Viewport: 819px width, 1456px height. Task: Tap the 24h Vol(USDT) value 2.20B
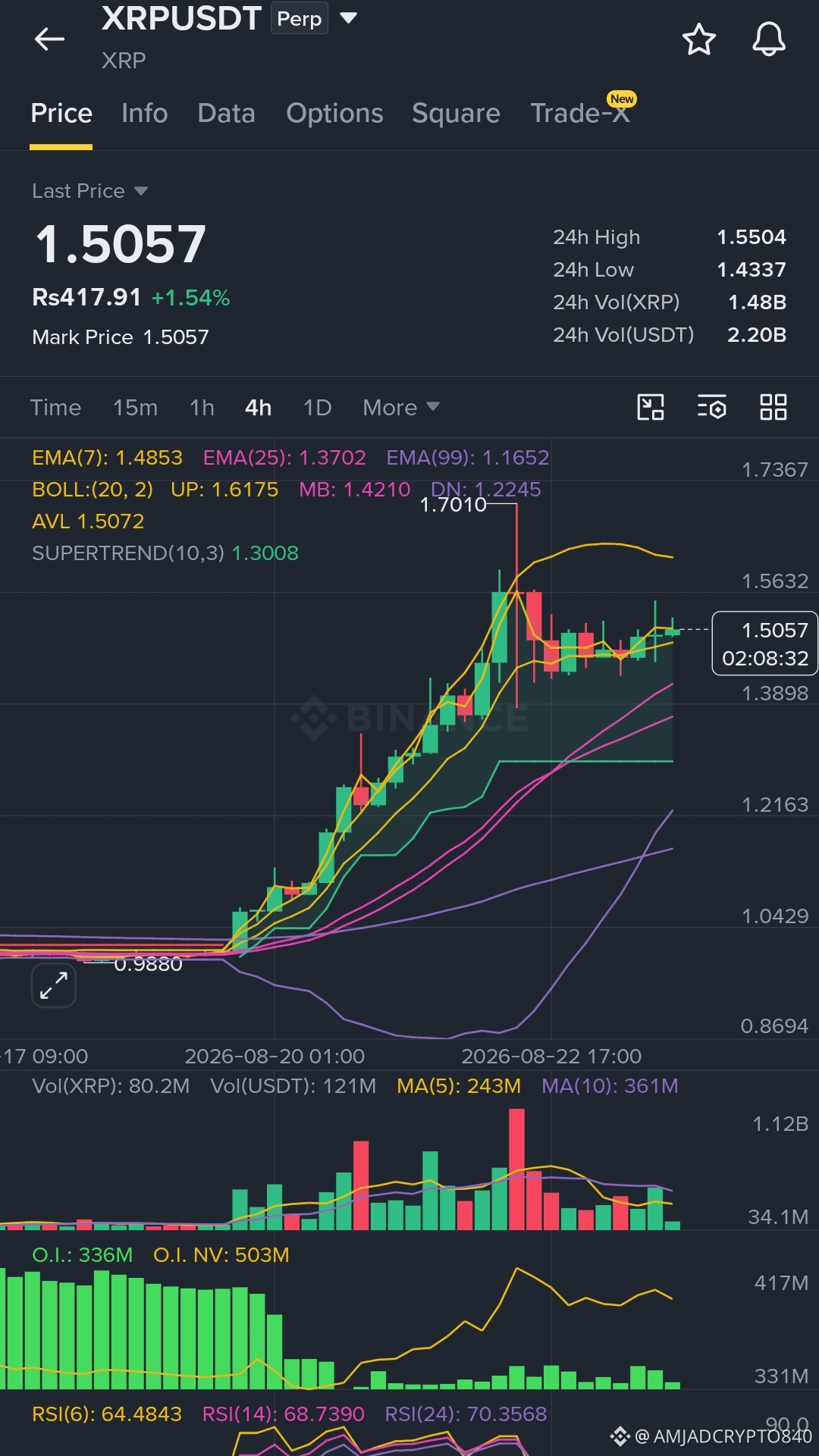pos(757,335)
